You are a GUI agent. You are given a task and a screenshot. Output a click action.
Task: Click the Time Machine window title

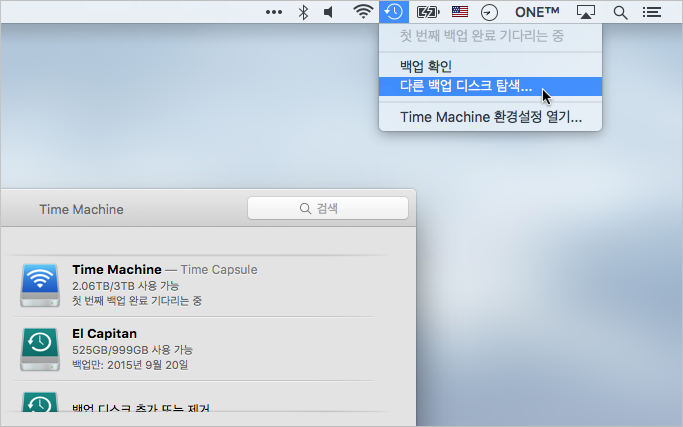81,210
